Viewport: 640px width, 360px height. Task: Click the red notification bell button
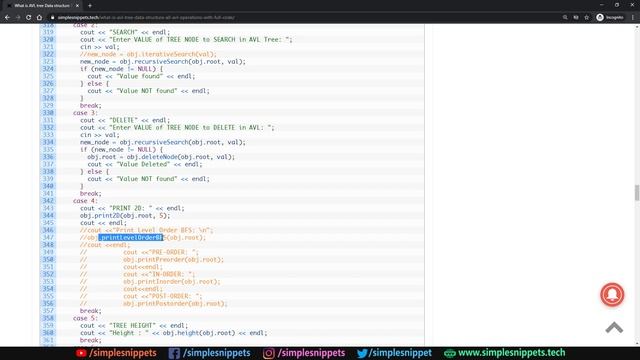(x=612, y=294)
